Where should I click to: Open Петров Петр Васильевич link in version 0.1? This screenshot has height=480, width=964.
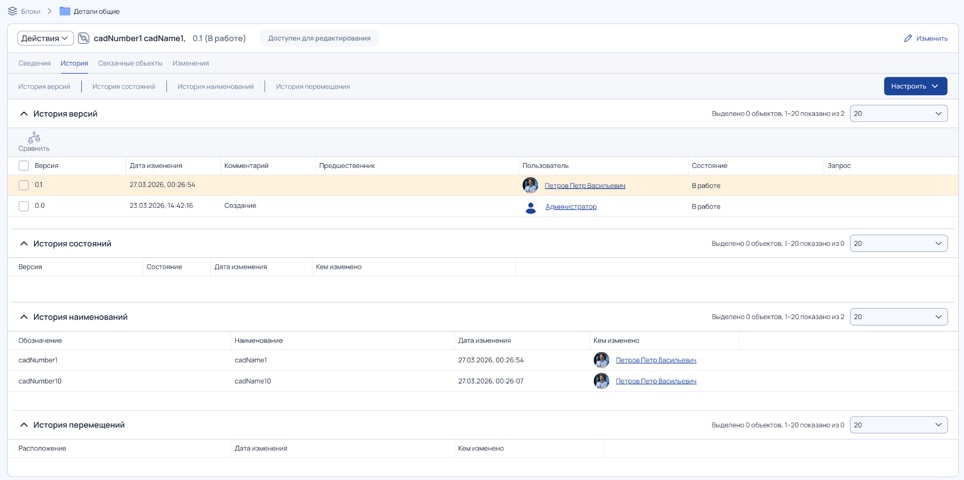pyautogui.click(x=585, y=186)
